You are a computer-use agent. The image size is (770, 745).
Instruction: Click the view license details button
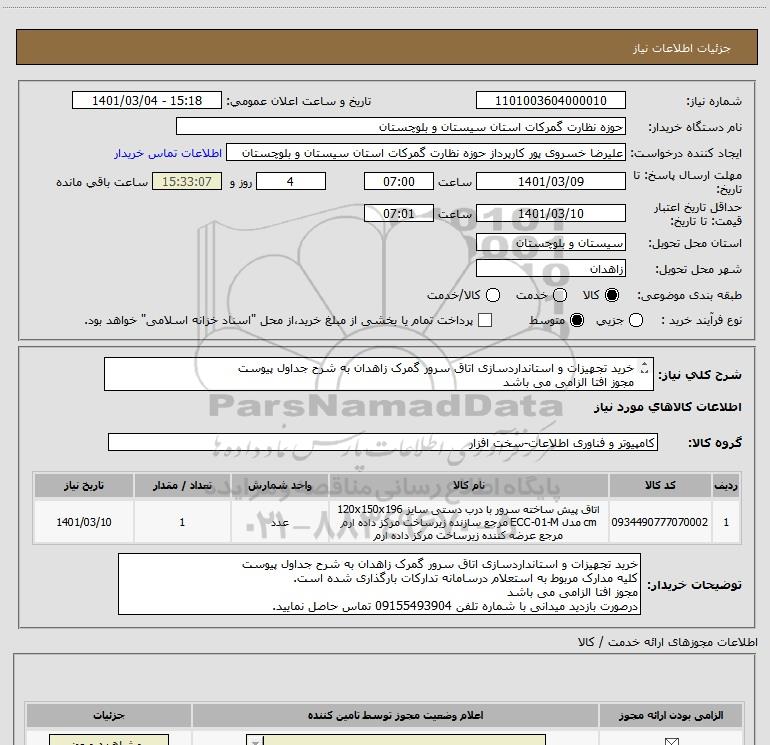(x=109, y=740)
